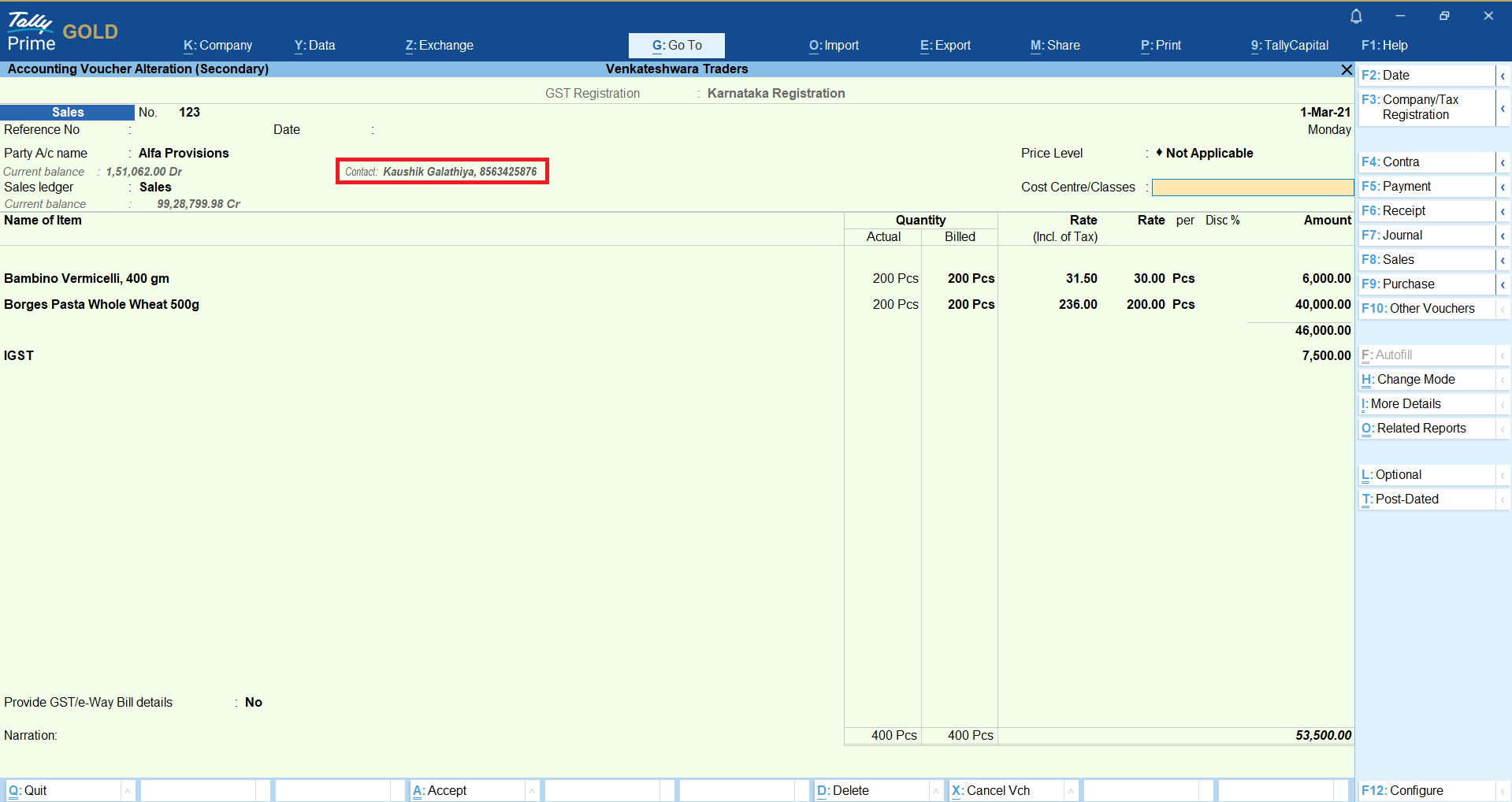Expand the arrow beside F3: Company/Tax Registration
The height and width of the screenshot is (802, 1512).
1503,108
